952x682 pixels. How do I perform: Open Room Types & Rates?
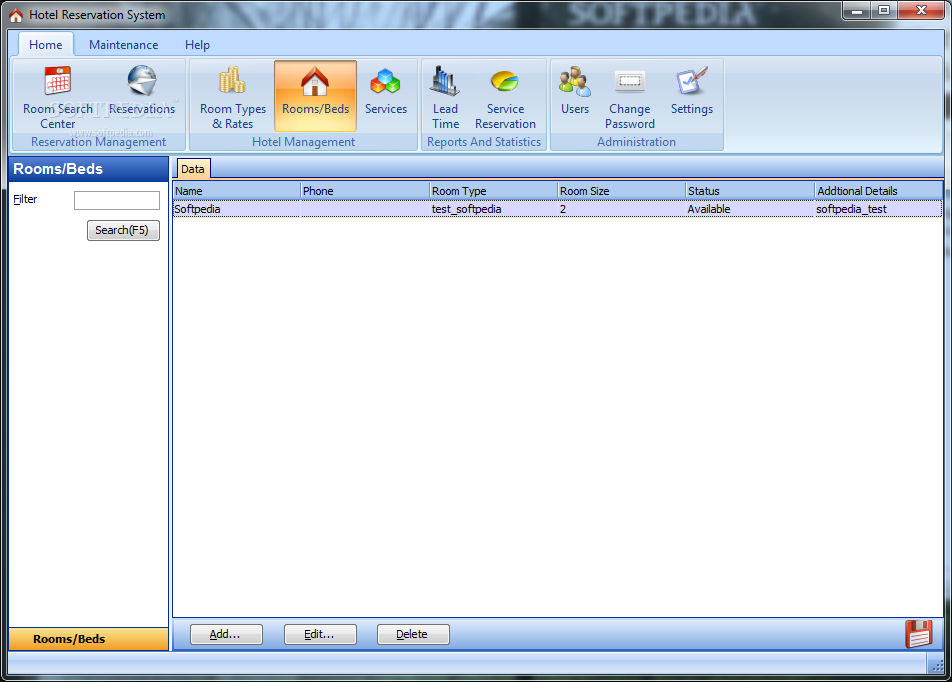233,97
